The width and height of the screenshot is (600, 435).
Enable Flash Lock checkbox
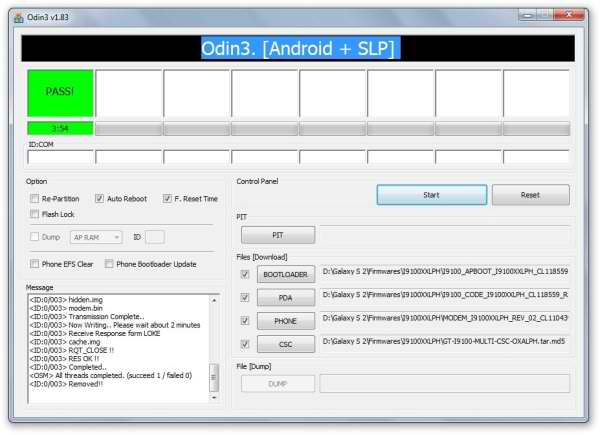click(x=34, y=214)
